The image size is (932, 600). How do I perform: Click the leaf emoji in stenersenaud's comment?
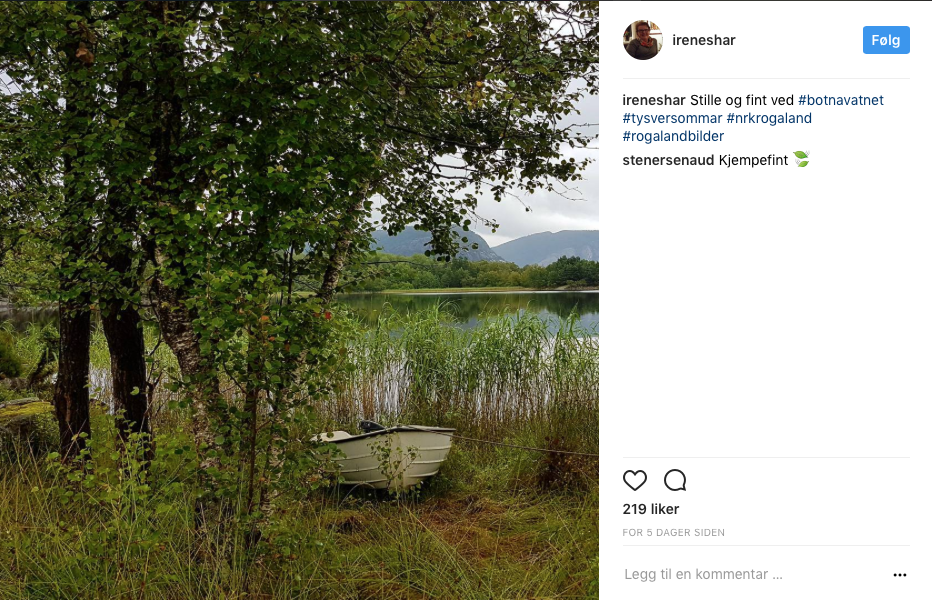[x=801, y=159]
